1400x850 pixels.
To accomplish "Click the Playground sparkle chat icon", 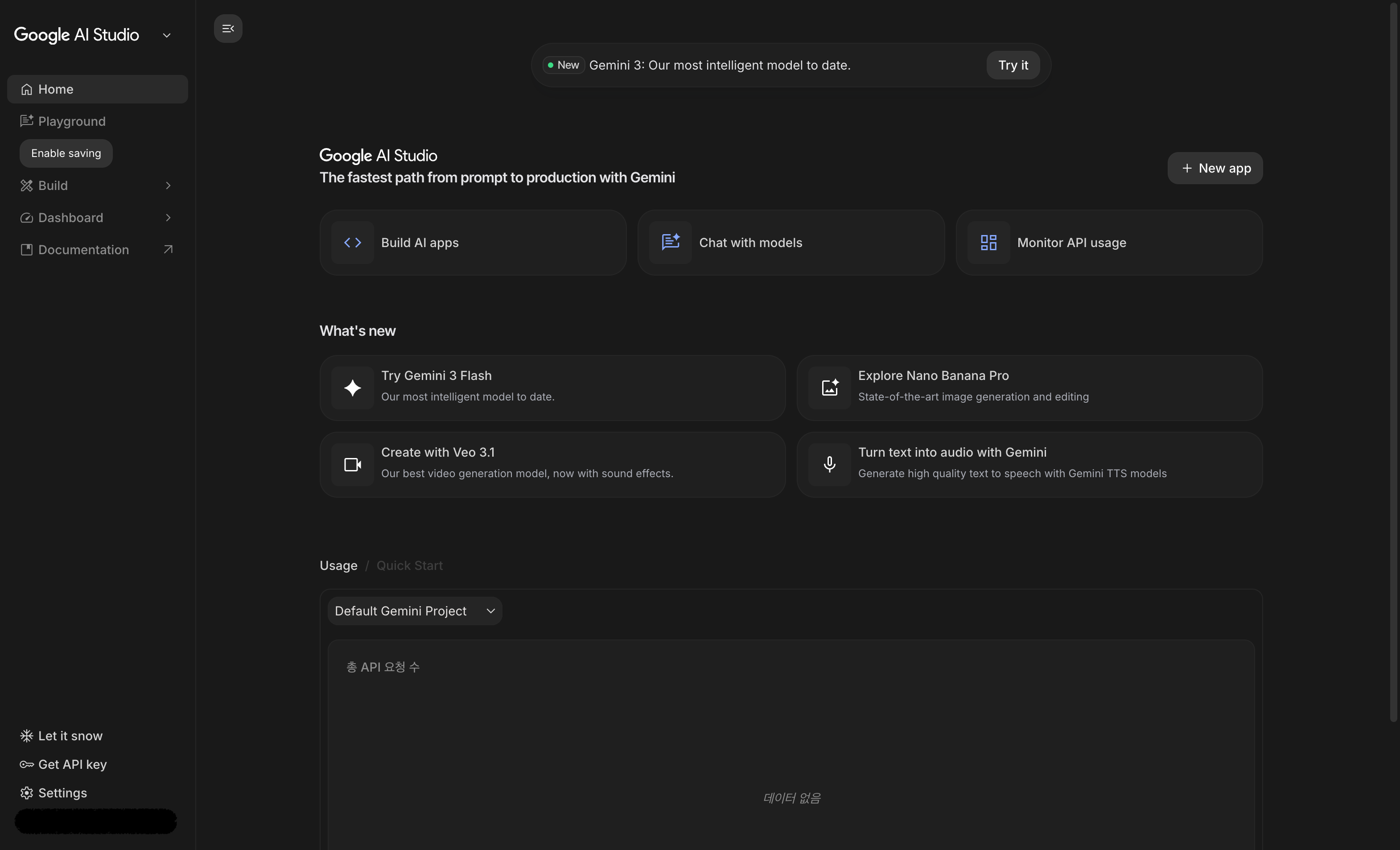I will [27, 121].
